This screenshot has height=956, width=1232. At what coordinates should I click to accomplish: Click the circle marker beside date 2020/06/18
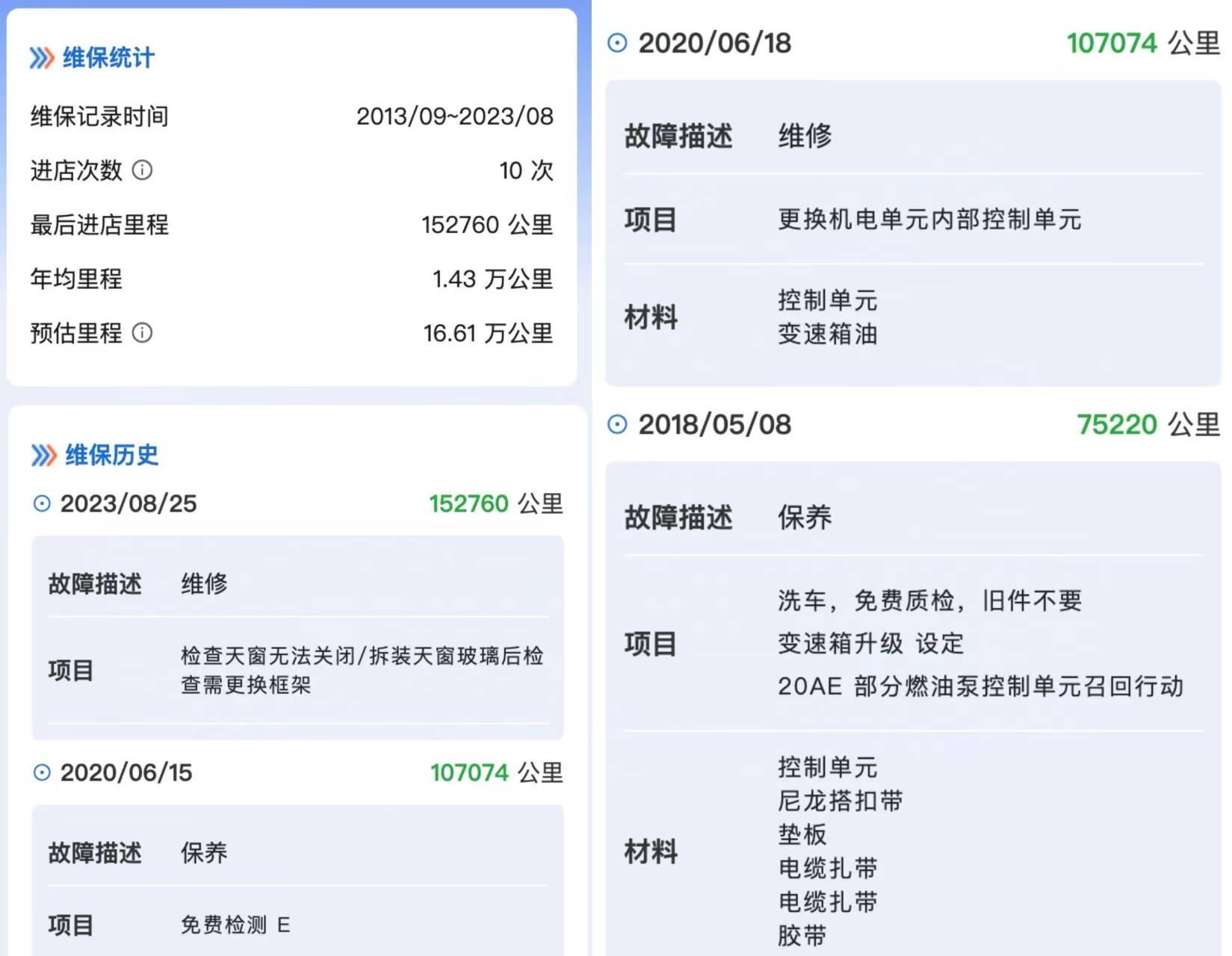tap(617, 43)
